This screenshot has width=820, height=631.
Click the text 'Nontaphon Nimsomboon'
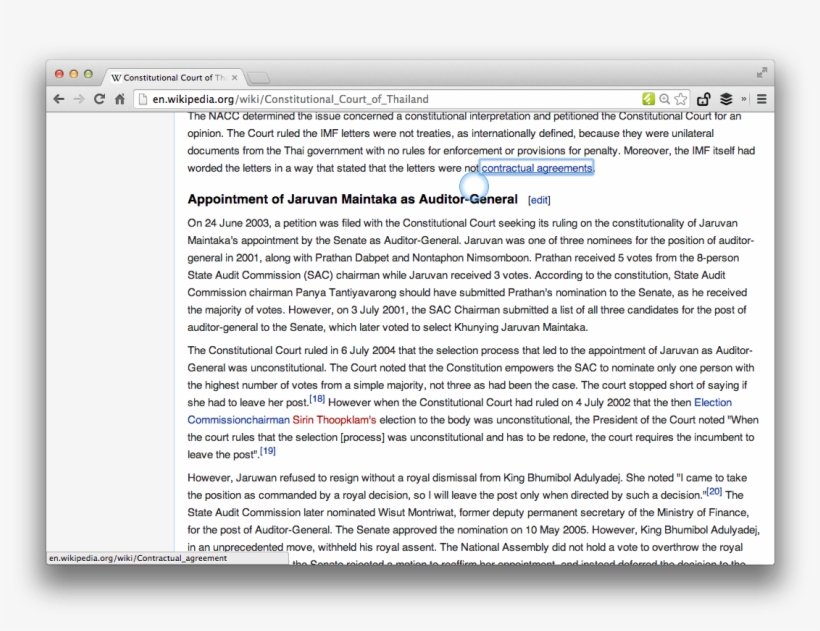click(x=470, y=258)
